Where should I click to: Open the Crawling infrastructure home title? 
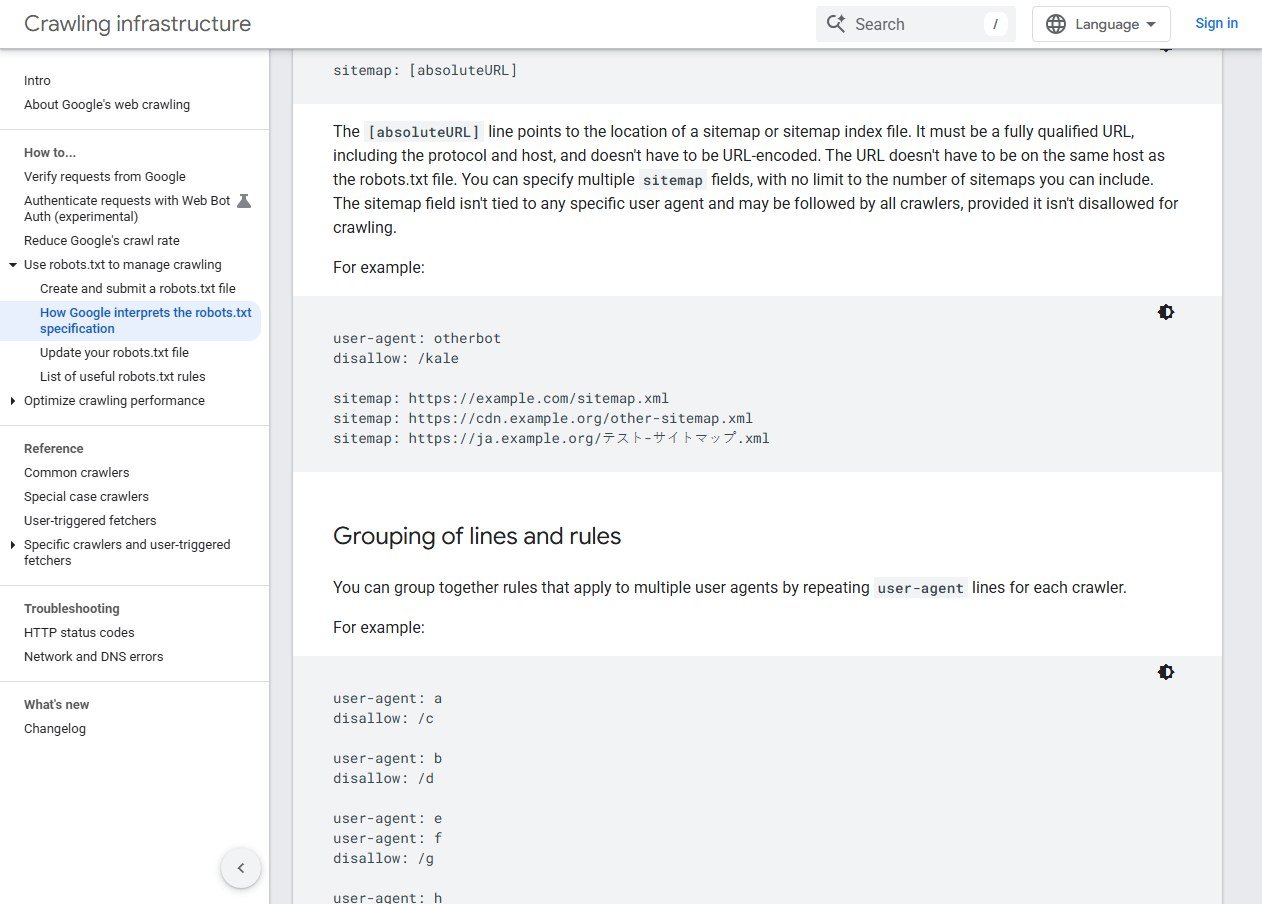tap(138, 24)
